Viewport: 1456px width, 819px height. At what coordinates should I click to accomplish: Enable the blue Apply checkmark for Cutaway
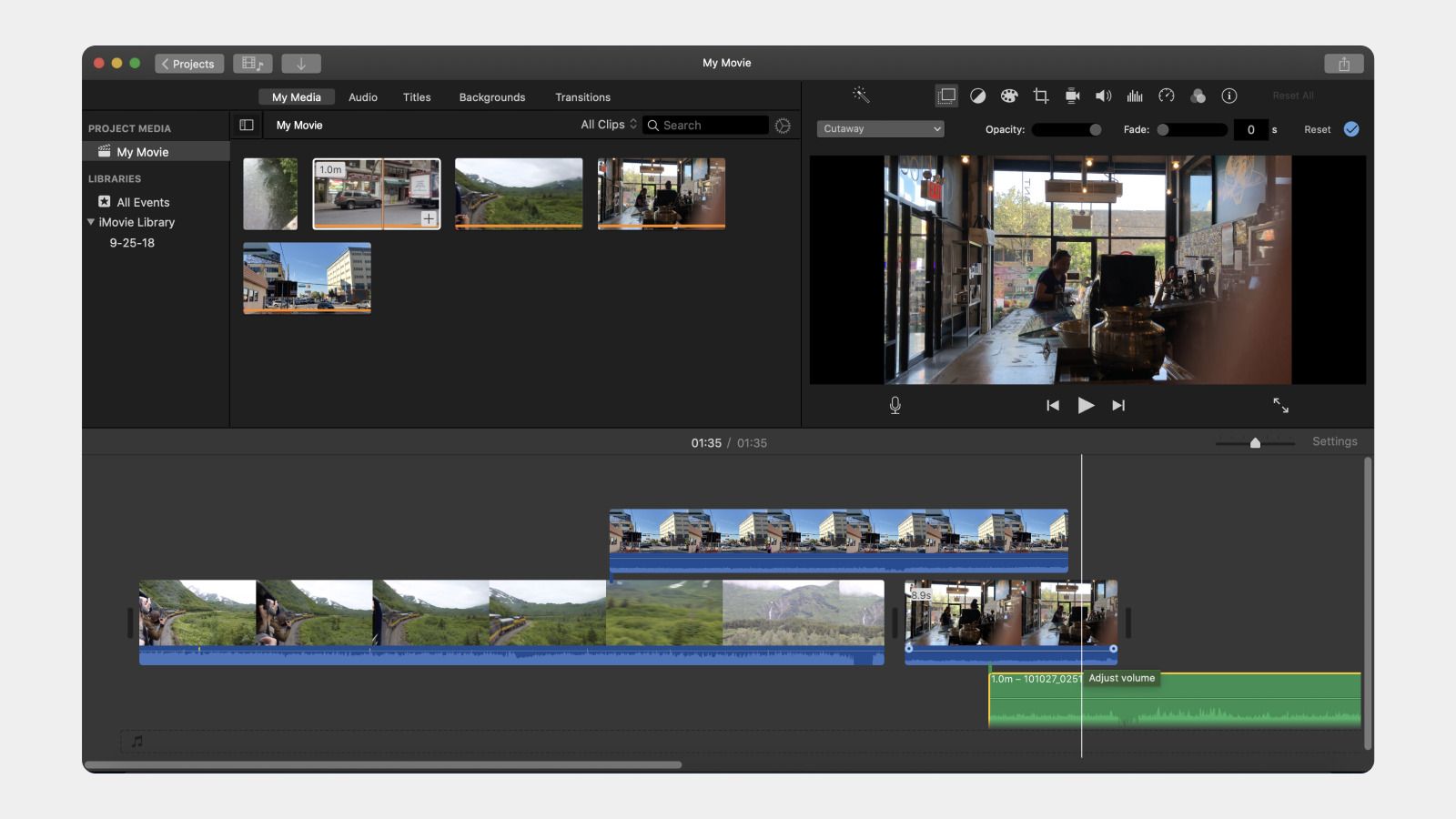click(1350, 129)
